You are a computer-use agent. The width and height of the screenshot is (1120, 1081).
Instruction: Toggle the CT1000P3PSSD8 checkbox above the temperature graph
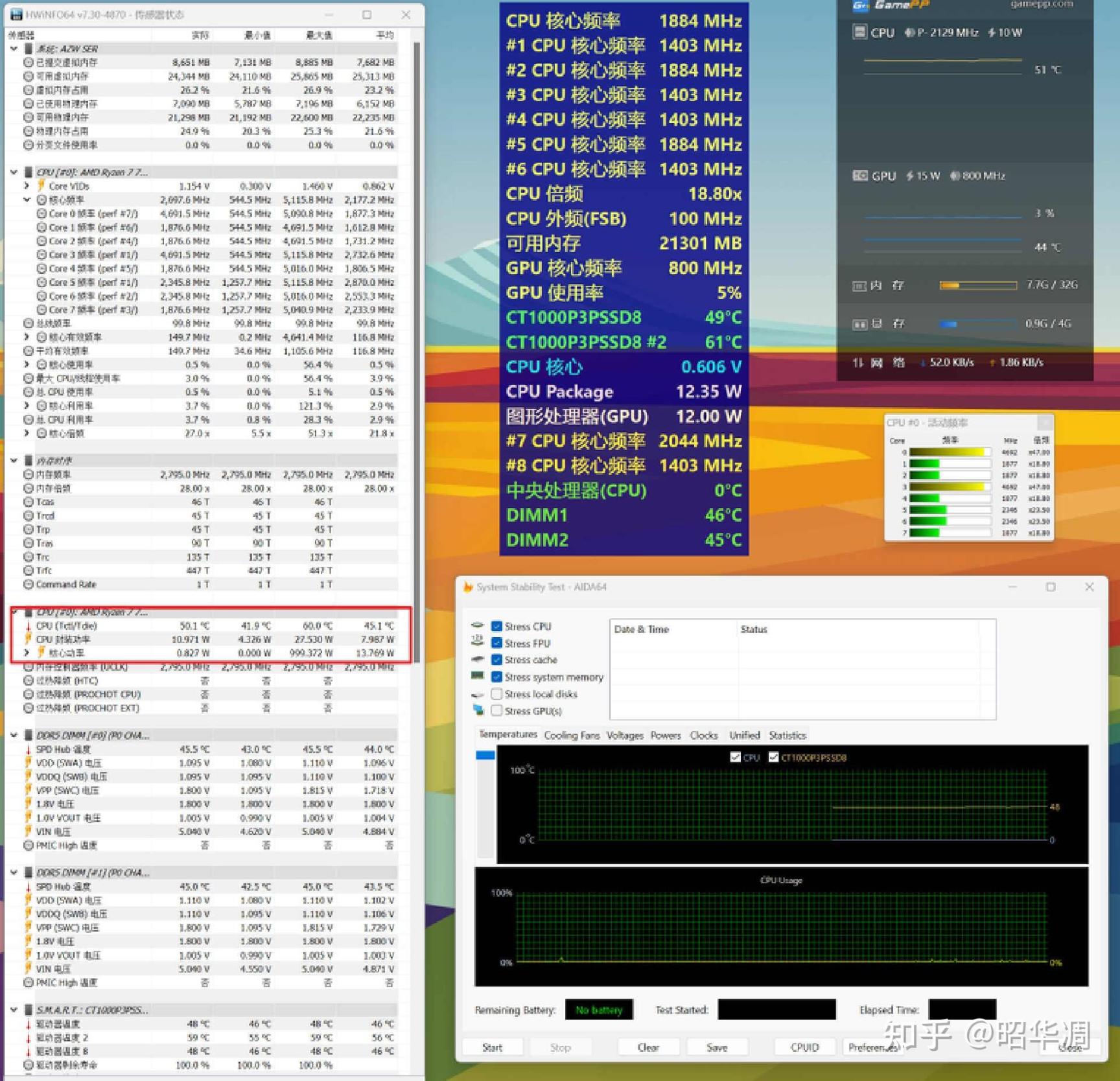(x=773, y=757)
